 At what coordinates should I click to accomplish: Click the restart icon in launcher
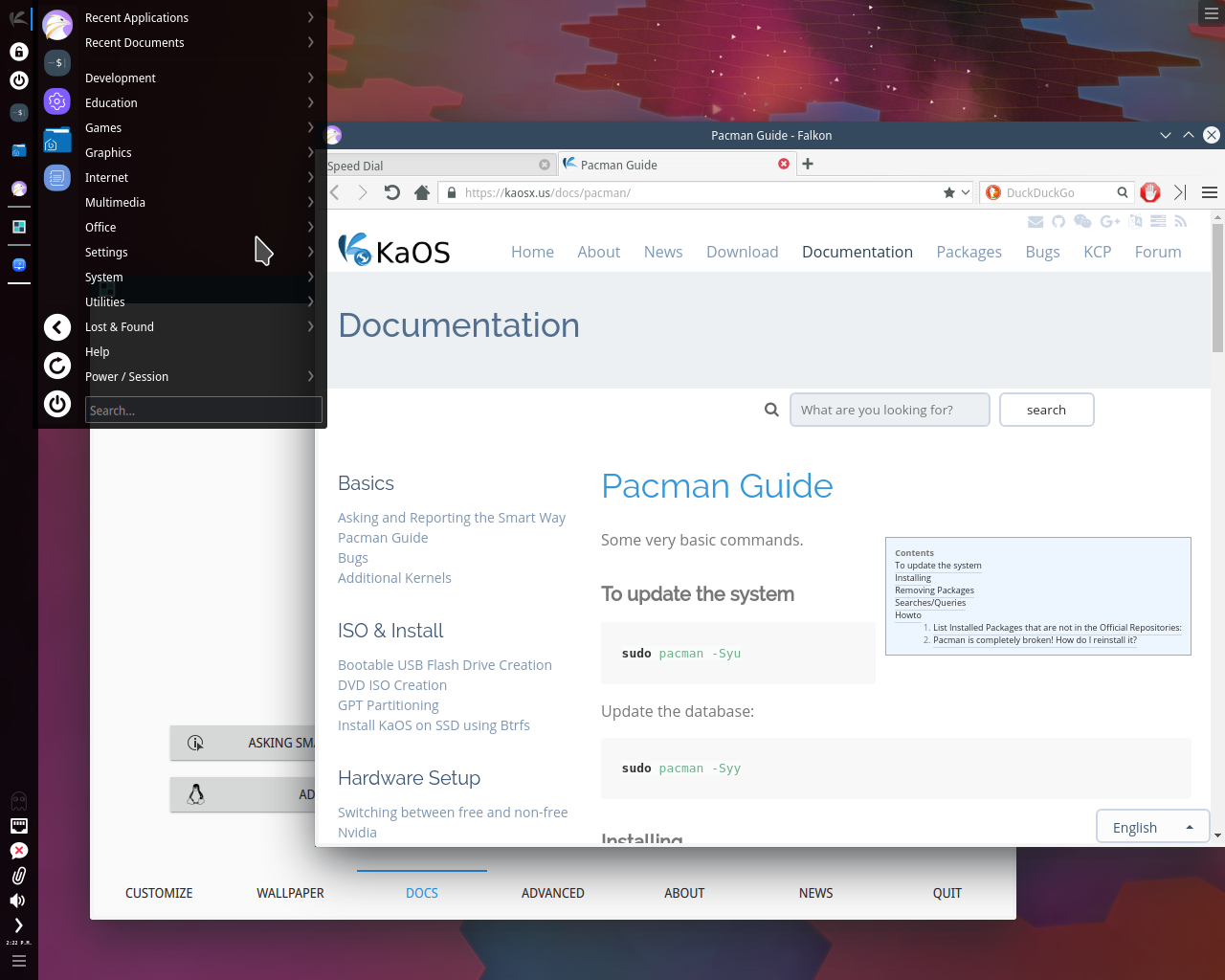tap(57, 366)
